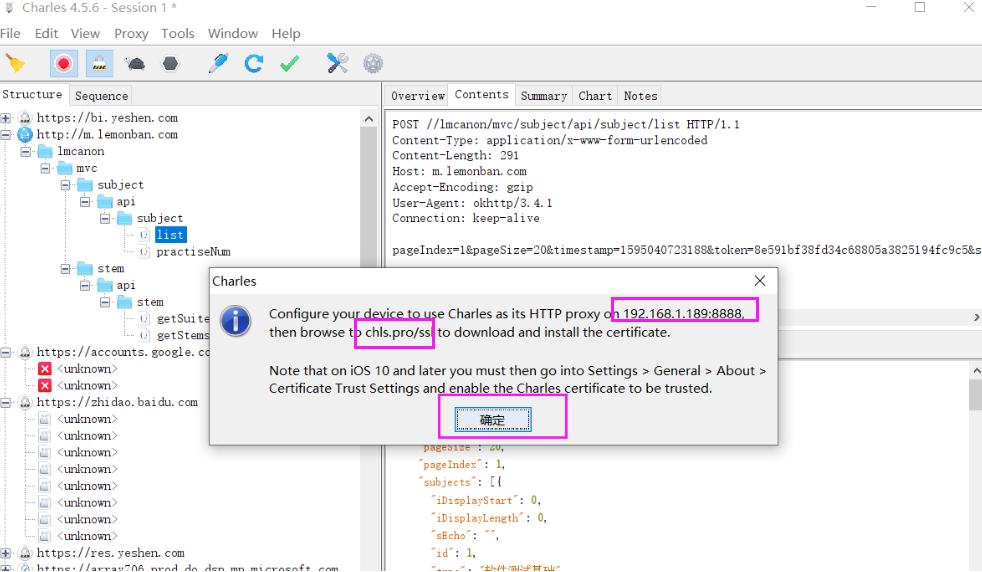Expand the https://res.yeshen.com node
This screenshot has width=982, height=572.
coord(6,553)
